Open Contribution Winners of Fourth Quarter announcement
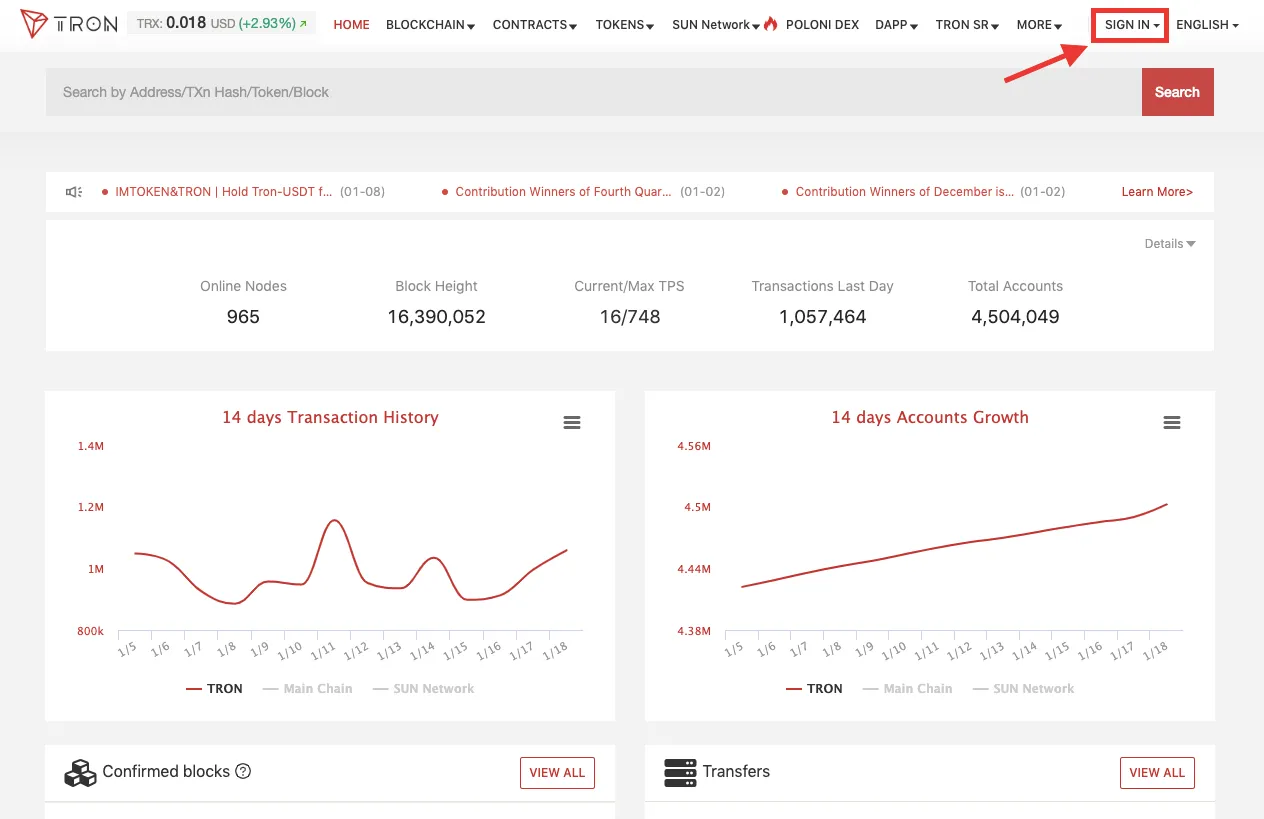 coord(563,192)
